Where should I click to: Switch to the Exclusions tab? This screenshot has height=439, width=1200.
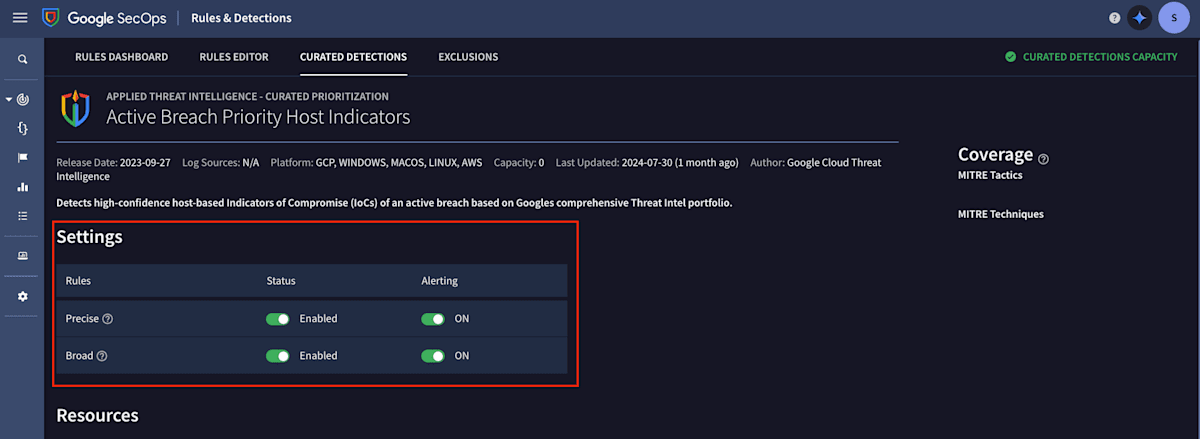coord(468,57)
